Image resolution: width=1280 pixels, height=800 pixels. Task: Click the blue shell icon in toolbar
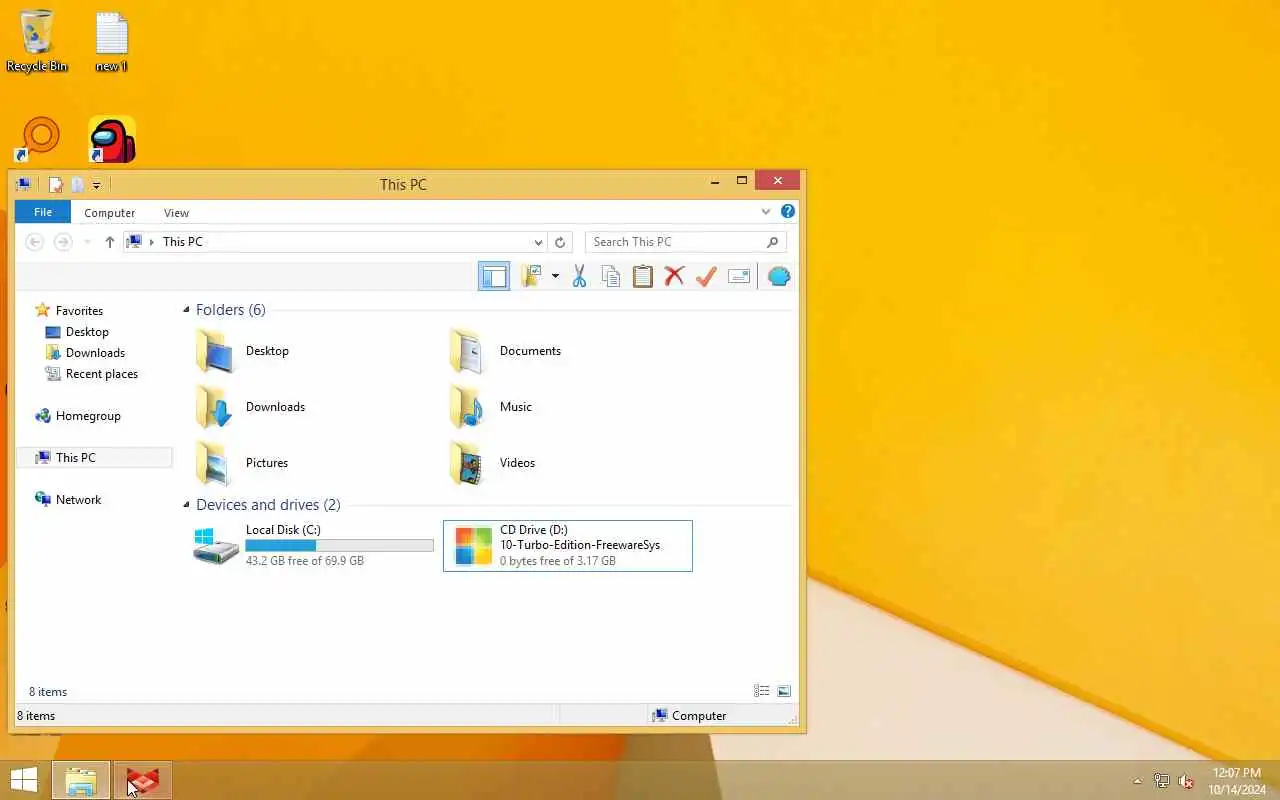coord(779,276)
